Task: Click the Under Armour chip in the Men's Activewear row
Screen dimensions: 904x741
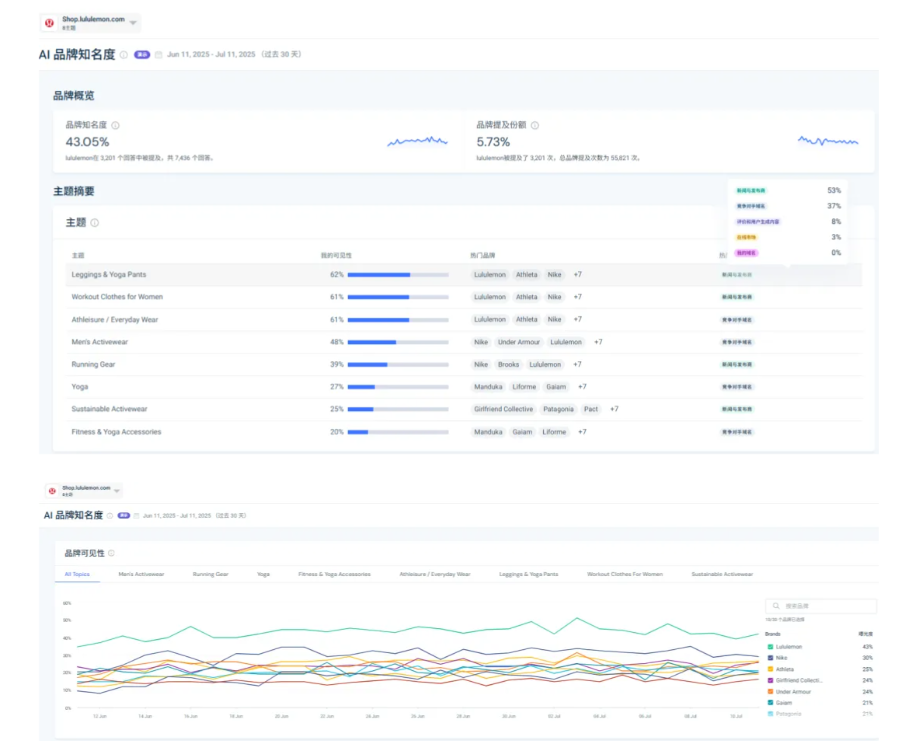Action: point(519,342)
